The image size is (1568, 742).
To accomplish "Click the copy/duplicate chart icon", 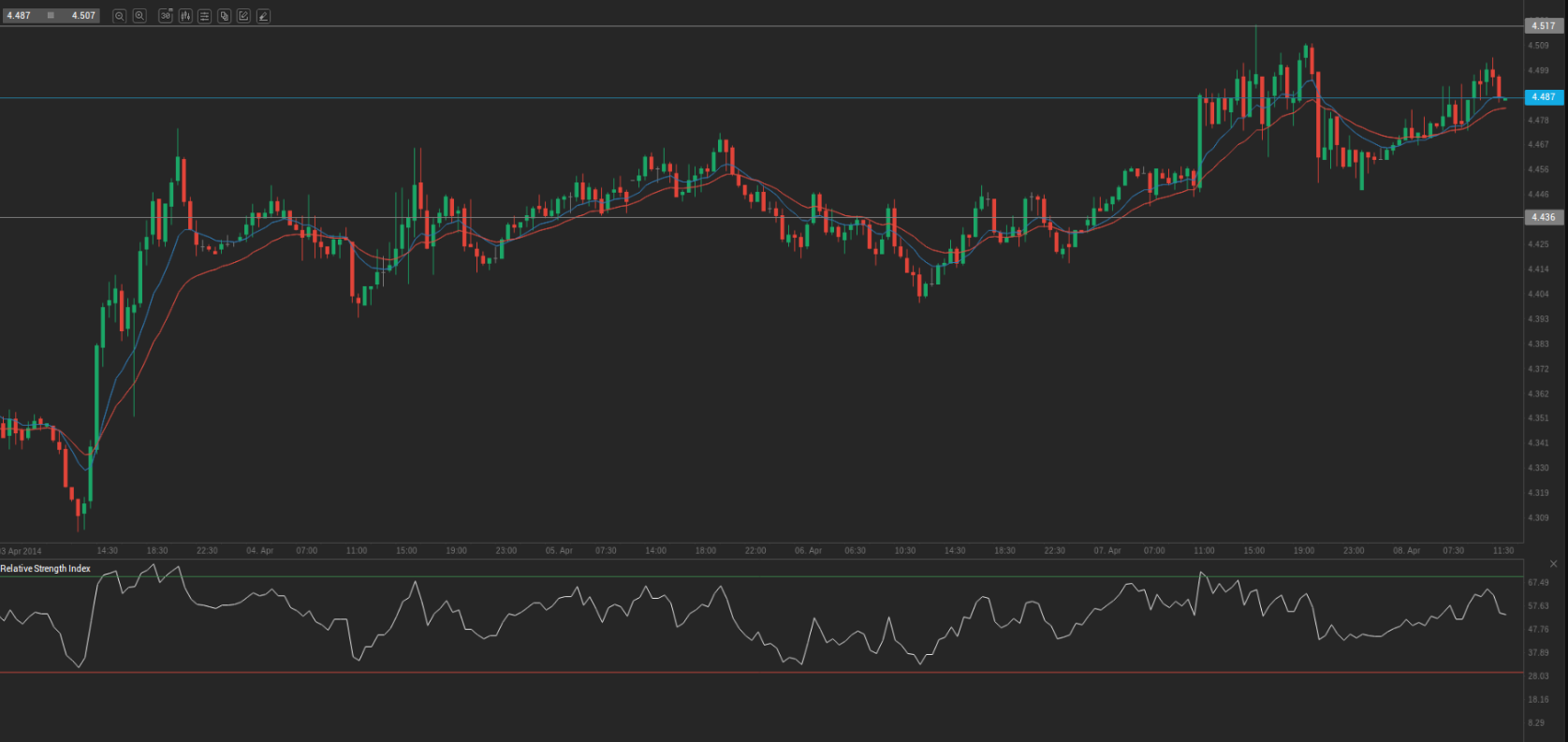I will (225, 16).
